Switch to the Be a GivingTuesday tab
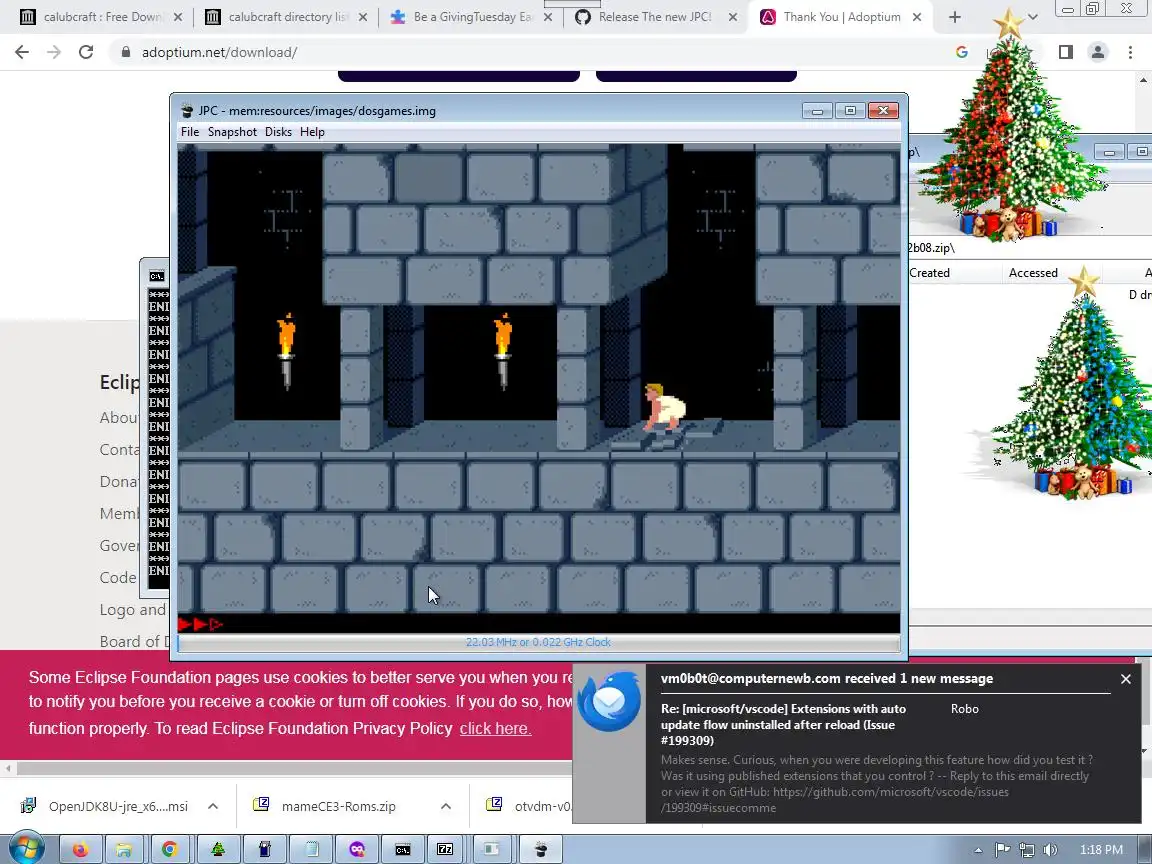1152x864 pixels. 472,16
